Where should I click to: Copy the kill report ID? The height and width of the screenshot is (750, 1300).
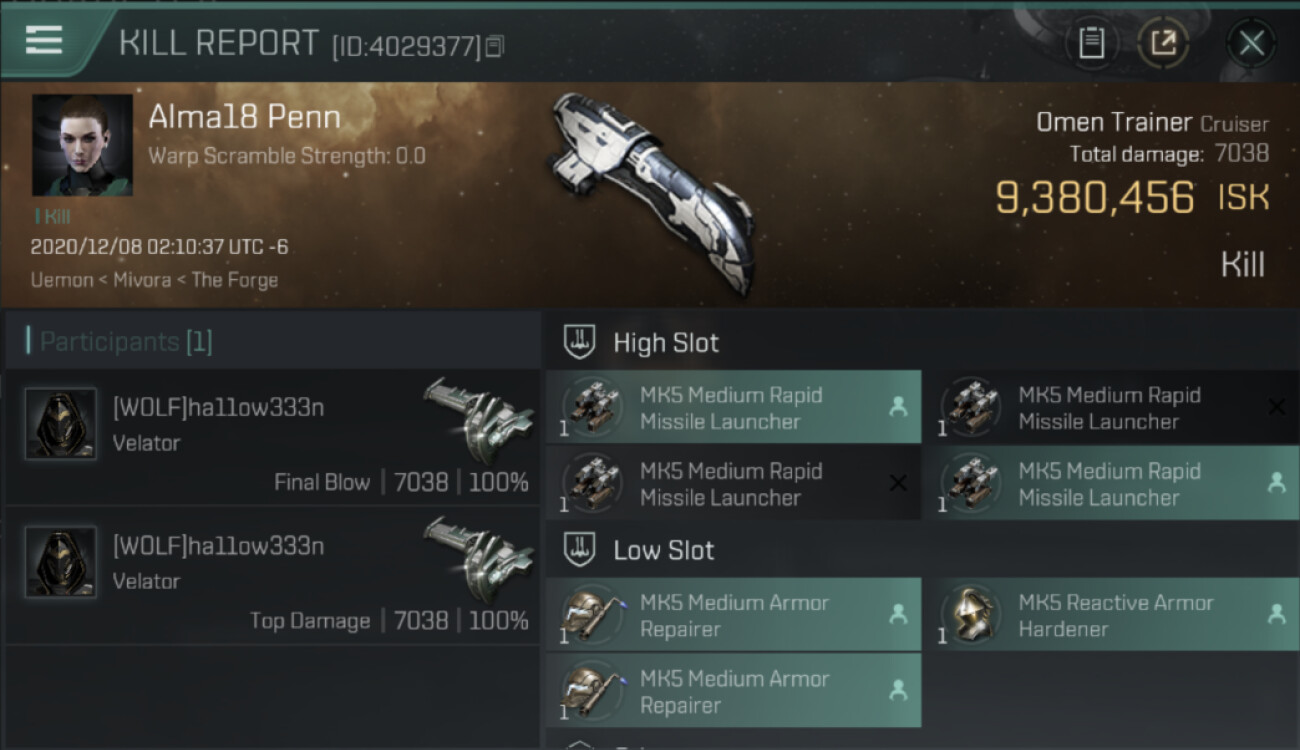pos(495,46)
